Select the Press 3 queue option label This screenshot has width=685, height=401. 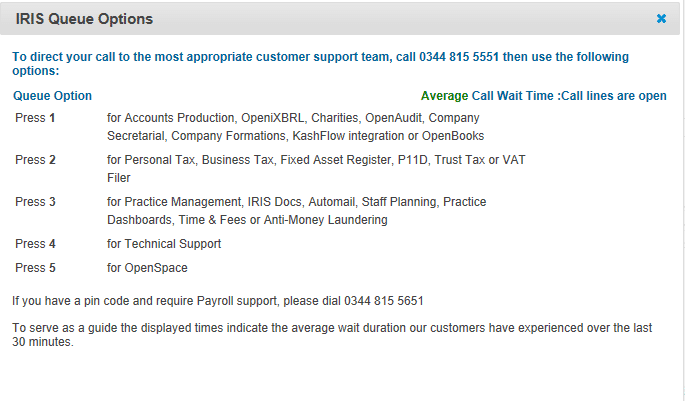point(35,202)
